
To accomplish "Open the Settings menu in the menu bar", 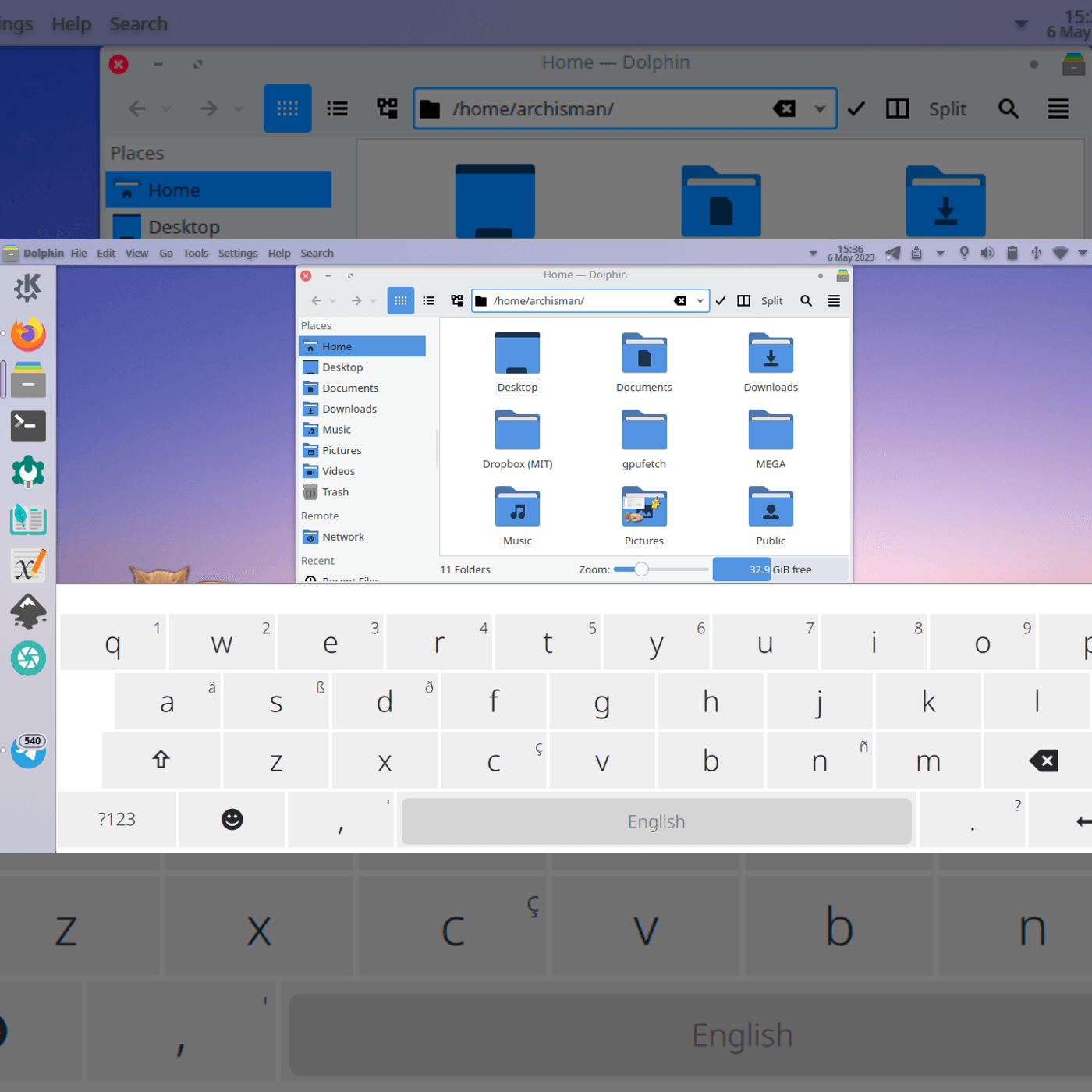I will [x=238, y=253].
